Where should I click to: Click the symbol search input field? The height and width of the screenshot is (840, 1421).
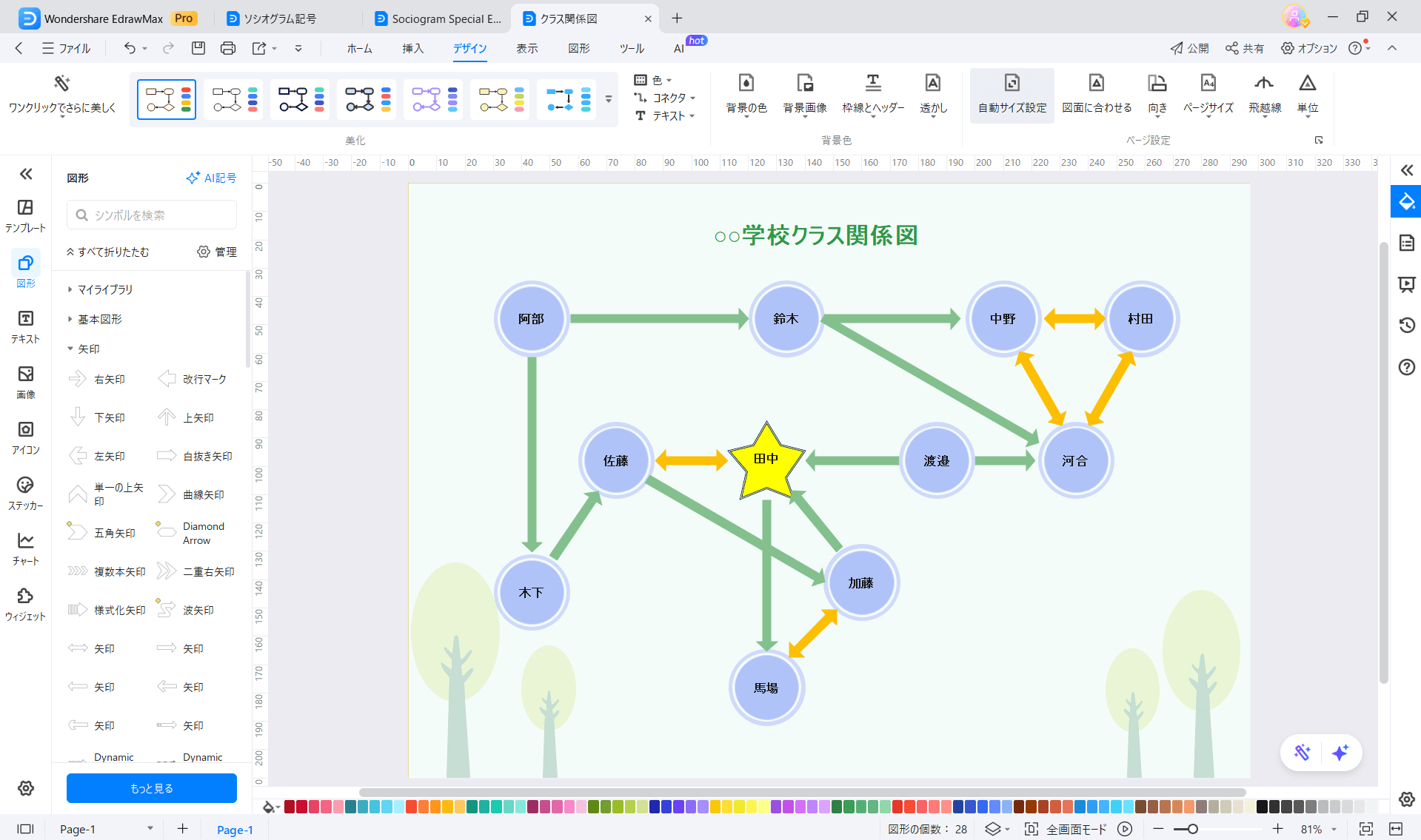coord(152,215)
